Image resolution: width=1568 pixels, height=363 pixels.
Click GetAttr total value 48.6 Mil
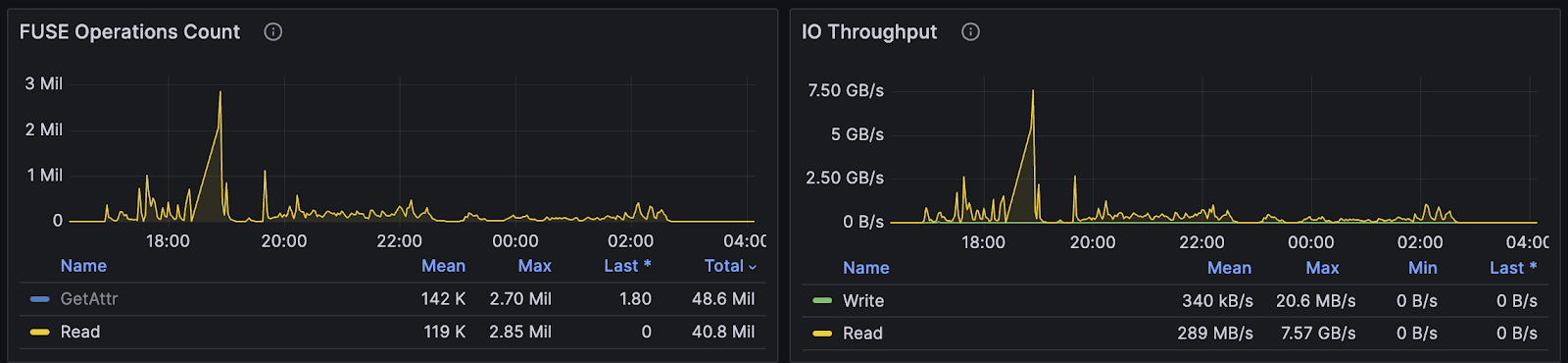click(x=723, y=299)
